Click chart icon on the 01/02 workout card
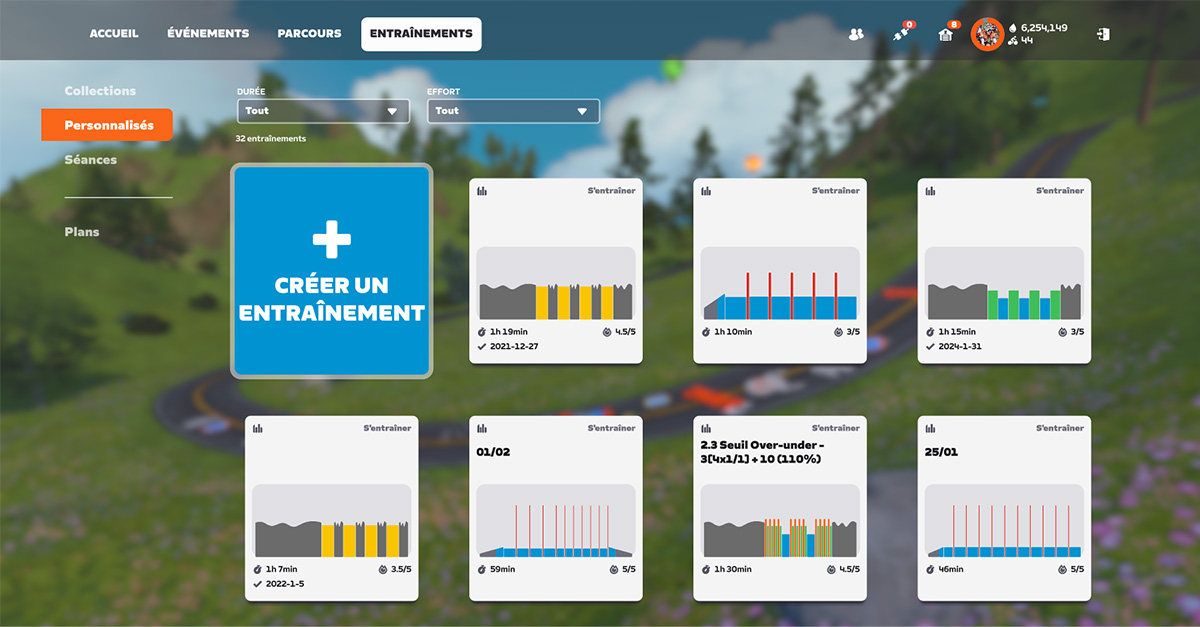1200x627 pixels. pos(482,428)
